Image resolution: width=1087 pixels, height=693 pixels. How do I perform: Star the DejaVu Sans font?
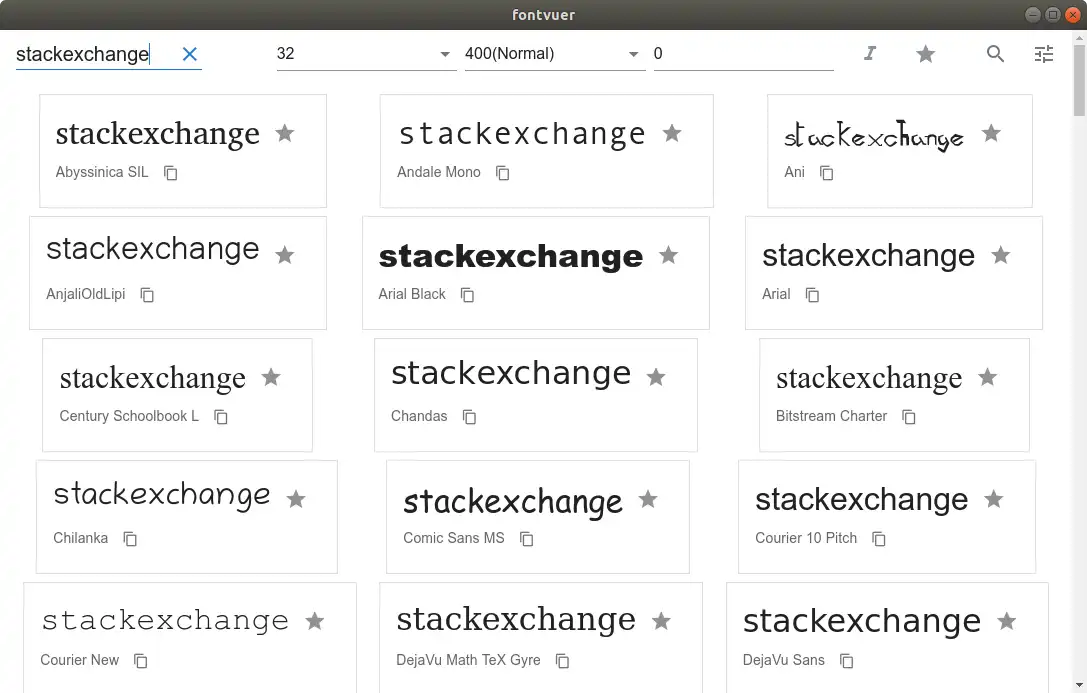coord(1007,621)
